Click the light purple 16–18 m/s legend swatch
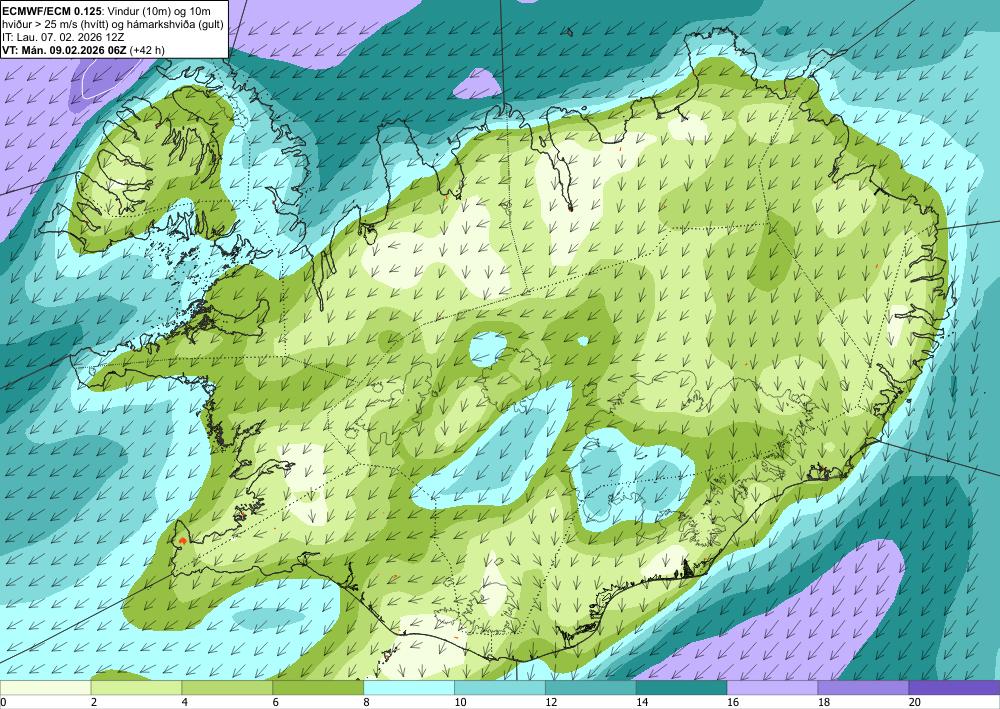The image size is (1000, 709). 772,688
